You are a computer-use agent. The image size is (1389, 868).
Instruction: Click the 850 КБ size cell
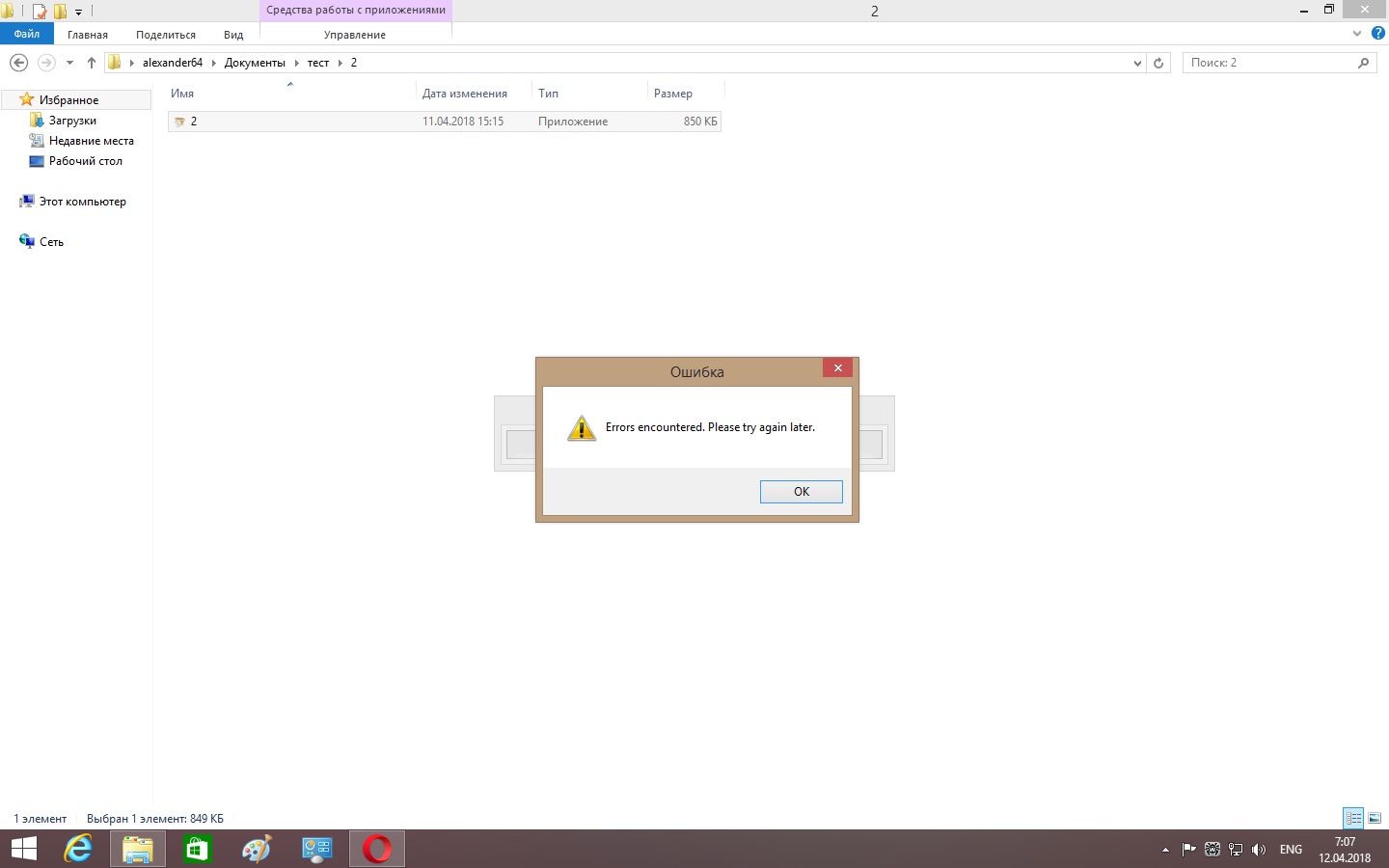[x=700, y=122]
